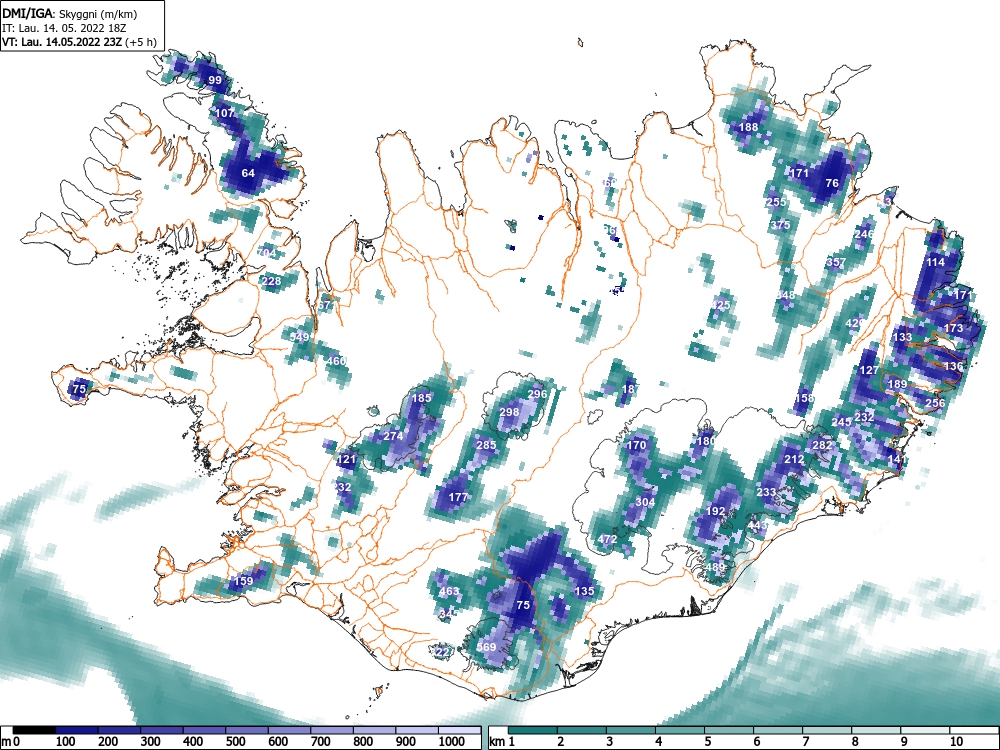The image size is (1000, 750).
Task: Select the 192 visibility value
Action: pyautogui.click(x=716, y=511)
